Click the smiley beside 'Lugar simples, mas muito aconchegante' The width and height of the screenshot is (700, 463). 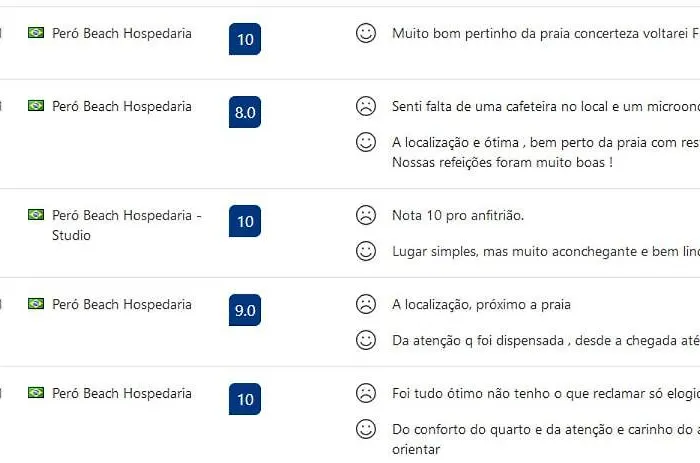[x=366, y=251]
